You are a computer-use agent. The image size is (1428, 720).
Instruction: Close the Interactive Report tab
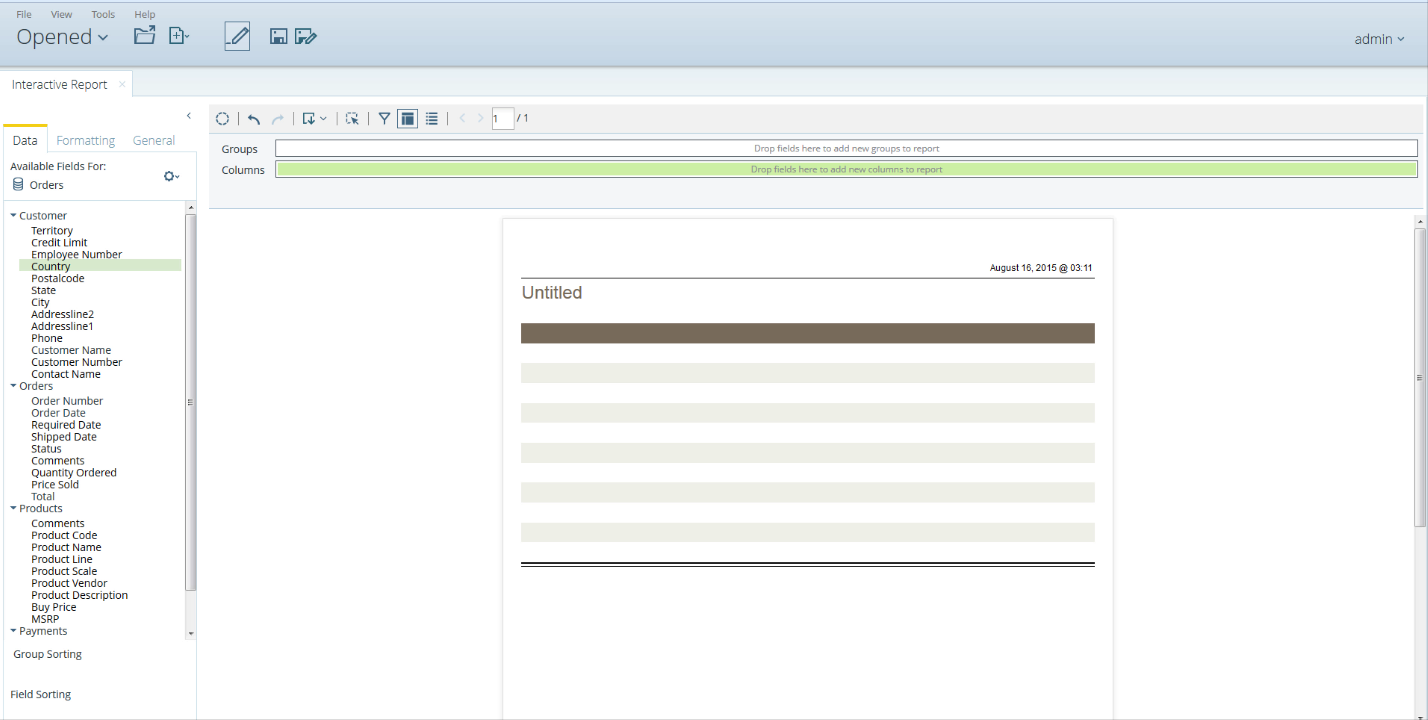[122, 84]
